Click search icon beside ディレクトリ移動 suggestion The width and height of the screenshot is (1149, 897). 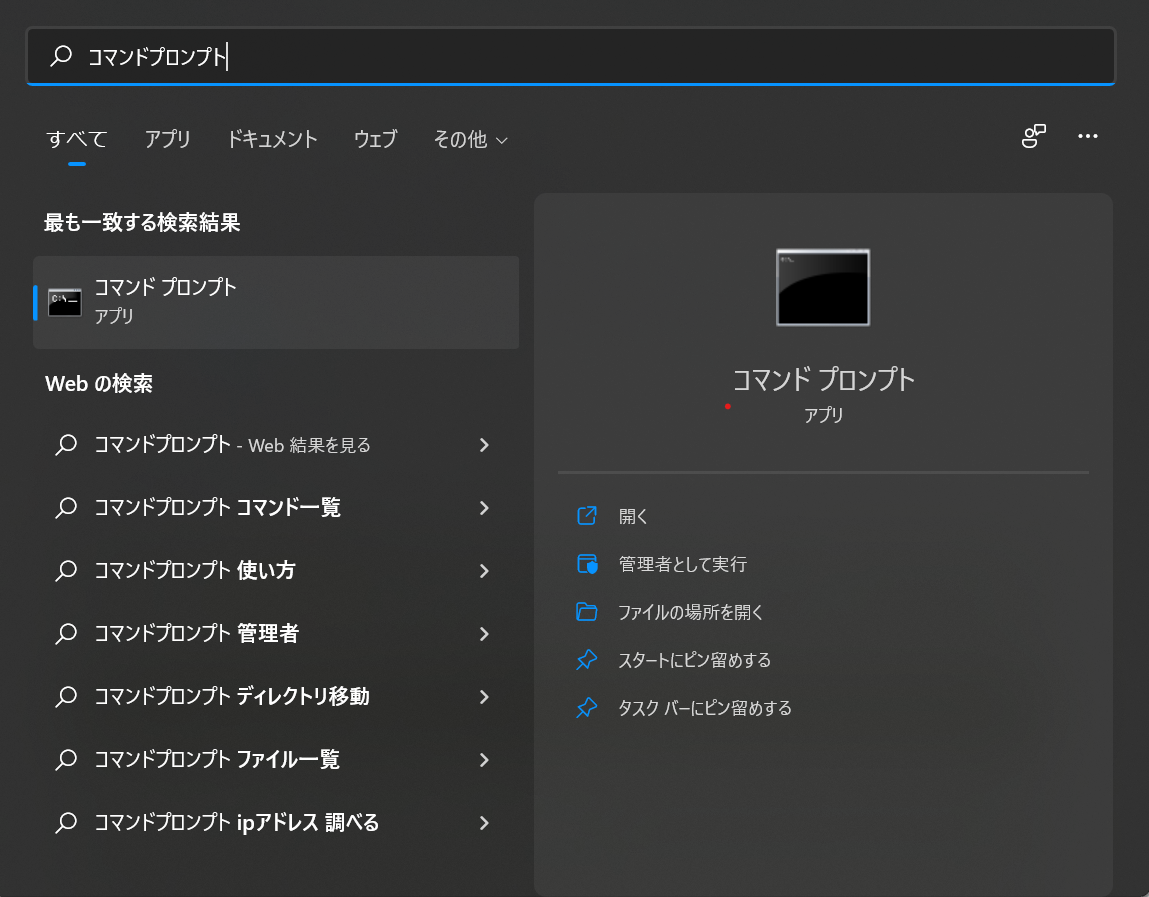[66, 697]
